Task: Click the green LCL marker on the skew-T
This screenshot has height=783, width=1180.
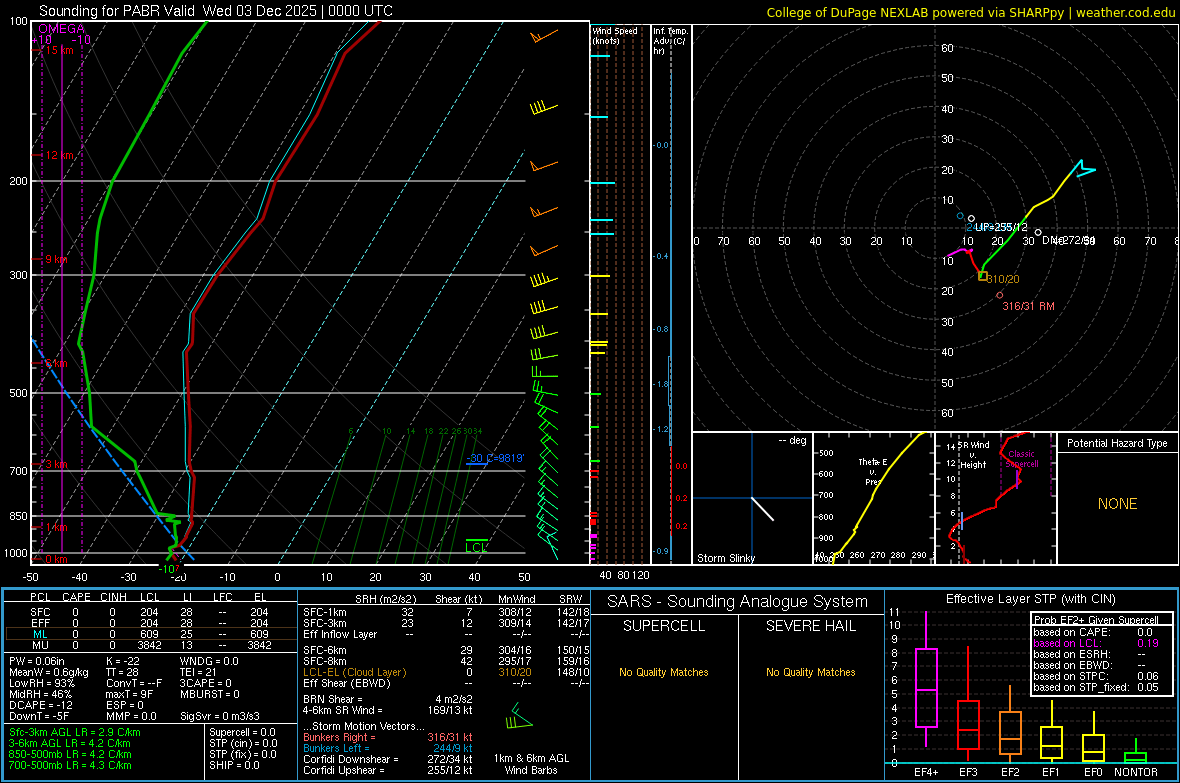Action: (x=476, y=546)
